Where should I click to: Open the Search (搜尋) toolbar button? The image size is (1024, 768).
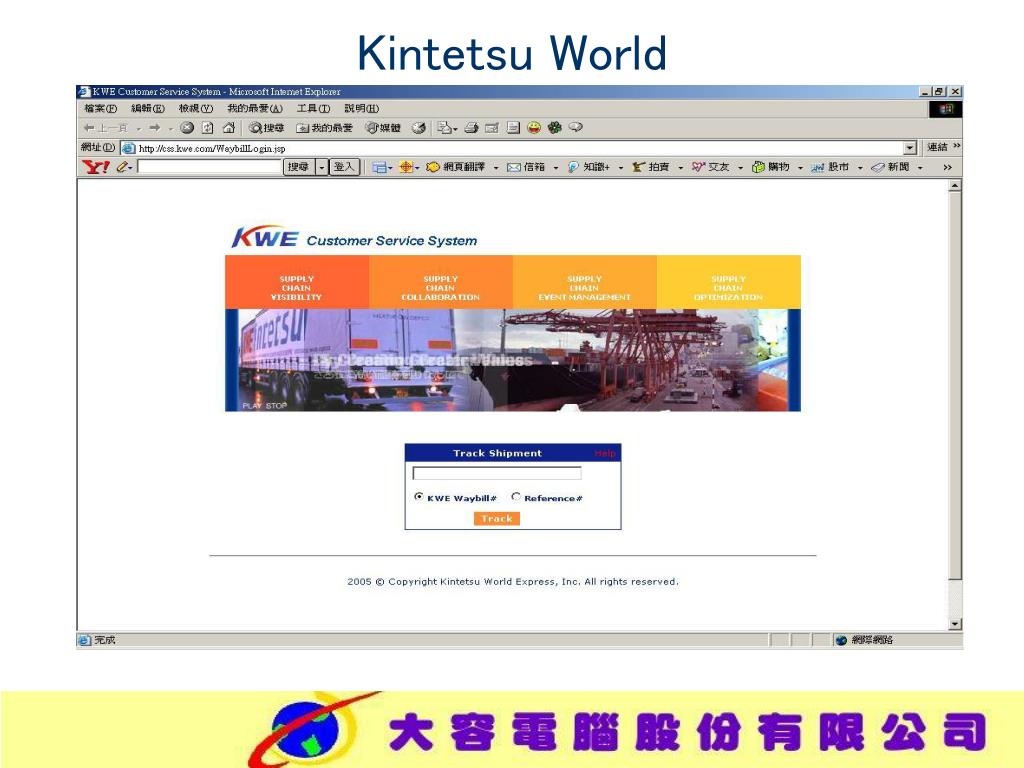pos(266,128)
